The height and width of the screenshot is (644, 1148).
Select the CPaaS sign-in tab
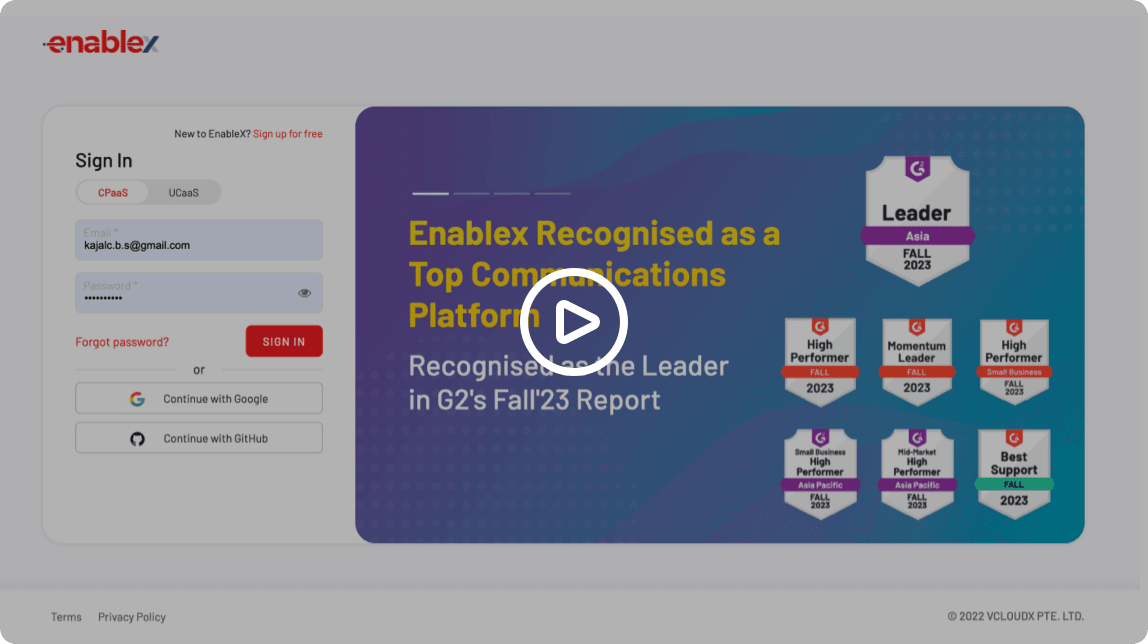pos(113,192)
